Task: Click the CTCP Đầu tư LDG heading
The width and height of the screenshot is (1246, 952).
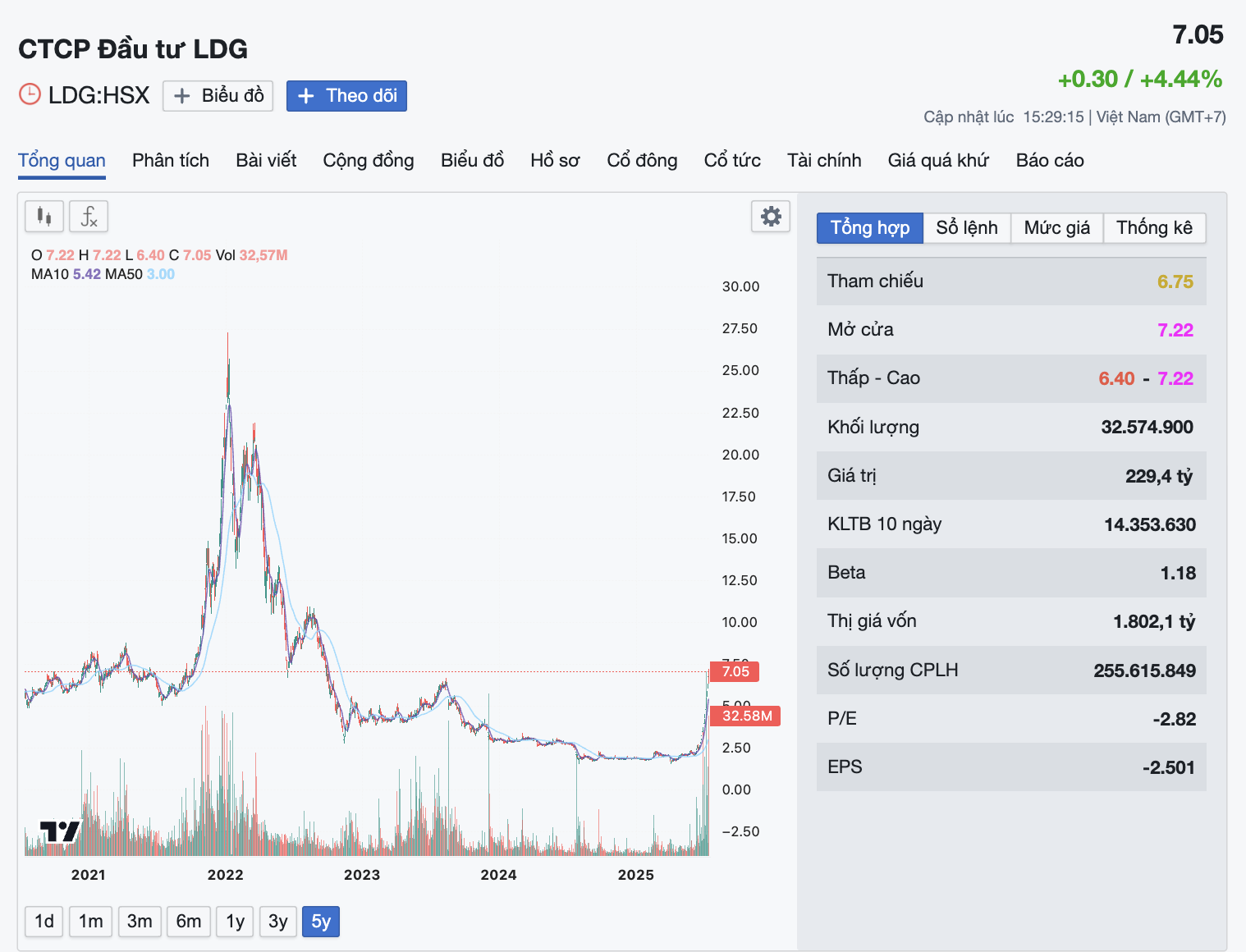Action: pos(133,49)
